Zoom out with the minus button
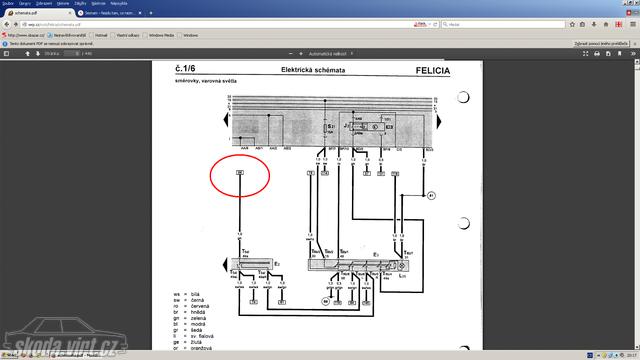 pos(291,53)
